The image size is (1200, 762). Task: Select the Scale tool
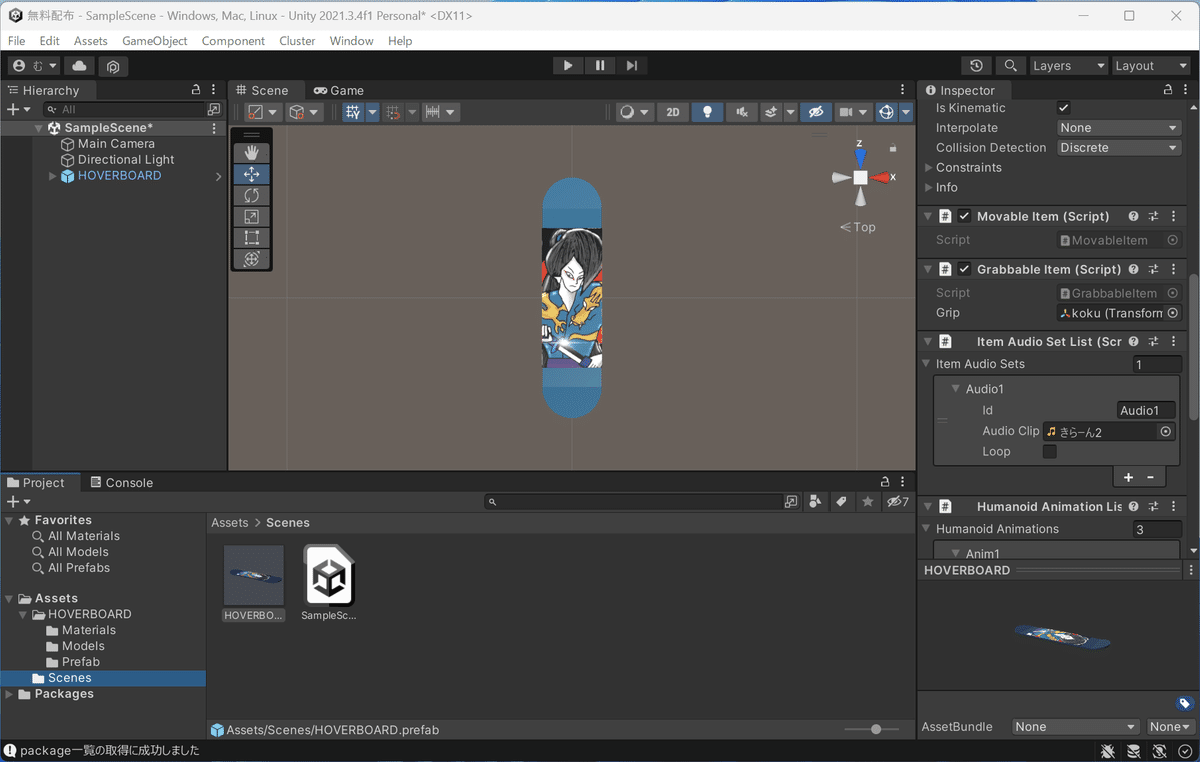point(251,216)
